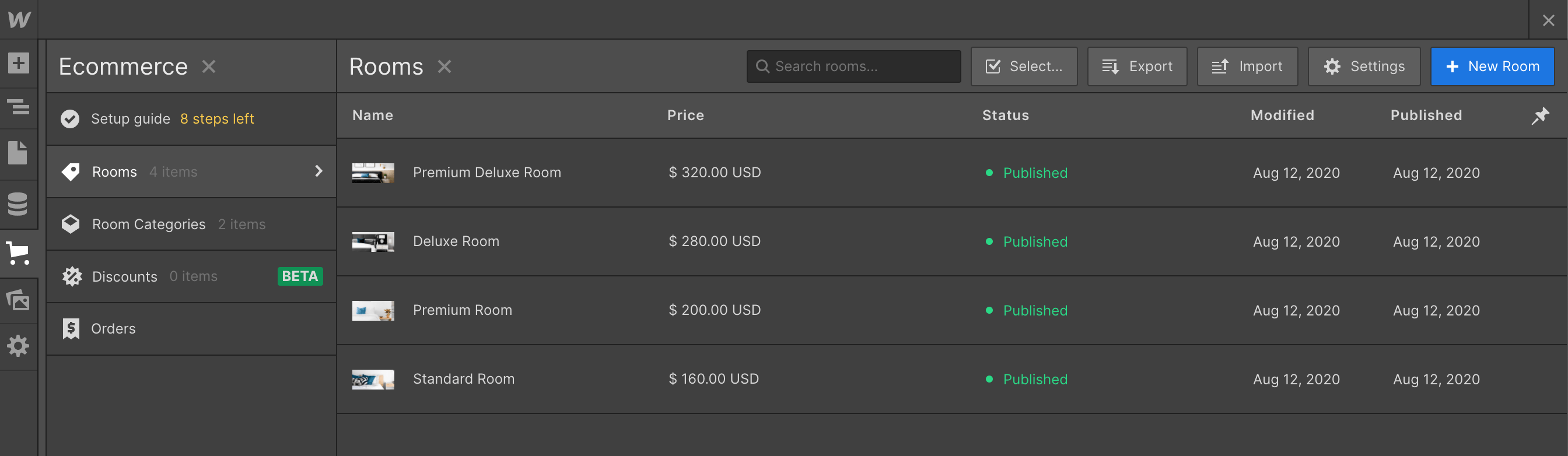Expand the Rooms collection chevron
The width and height of the screenshot is (1568, 456).
point(318,171)
